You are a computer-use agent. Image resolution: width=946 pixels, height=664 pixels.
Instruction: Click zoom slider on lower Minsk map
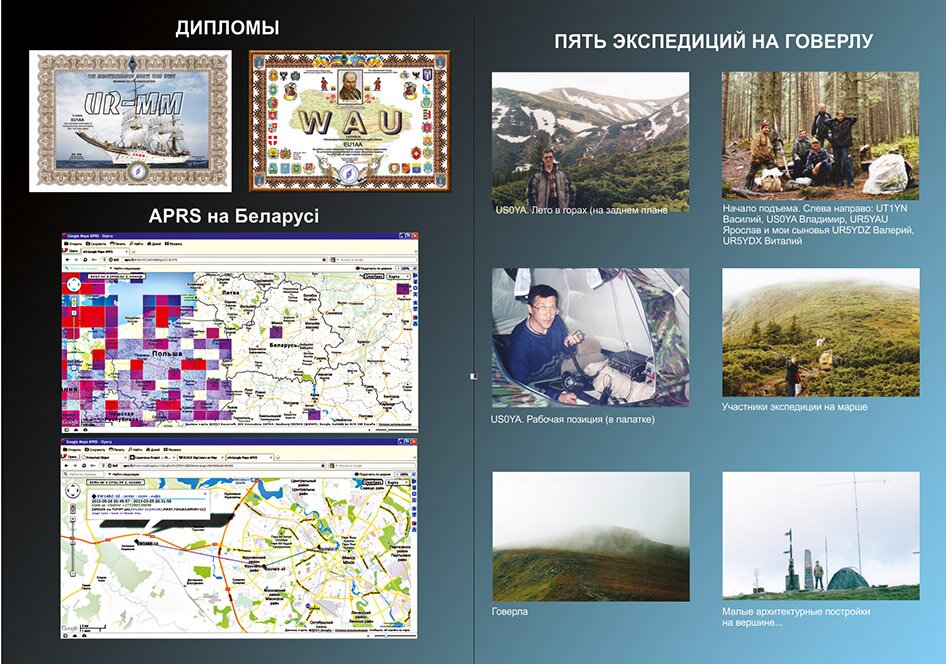coord(75,545)
